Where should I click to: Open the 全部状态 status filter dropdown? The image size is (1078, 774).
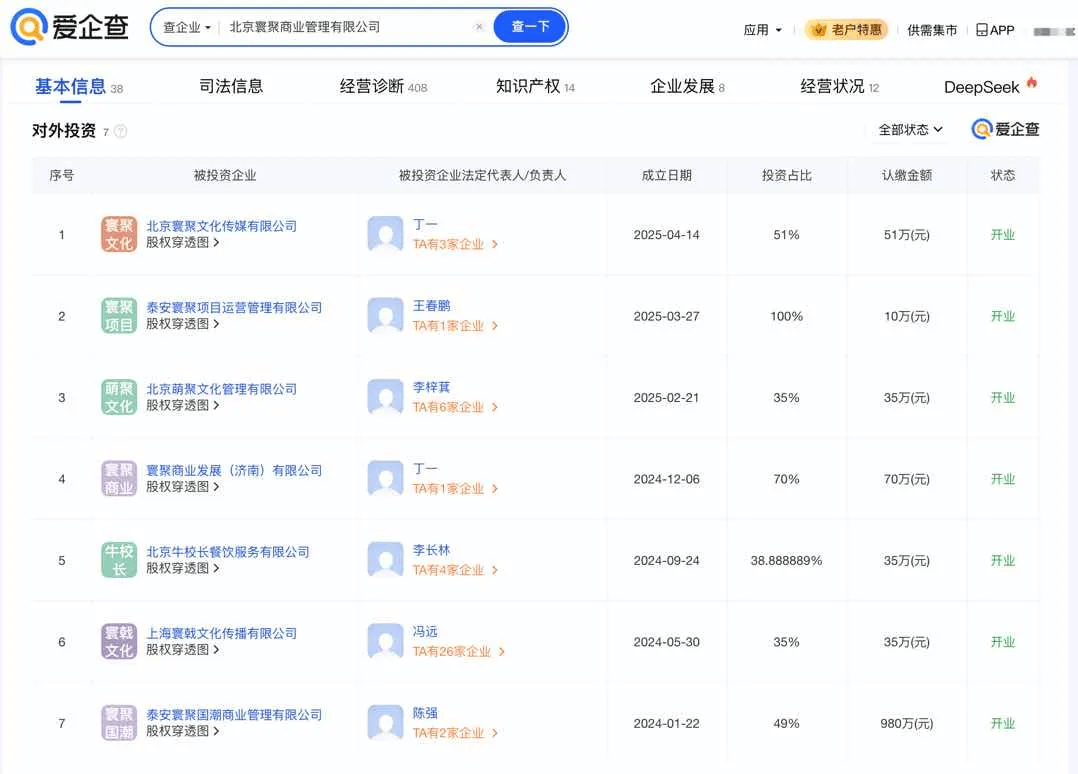pyautogui.click(x=910, y=129)
